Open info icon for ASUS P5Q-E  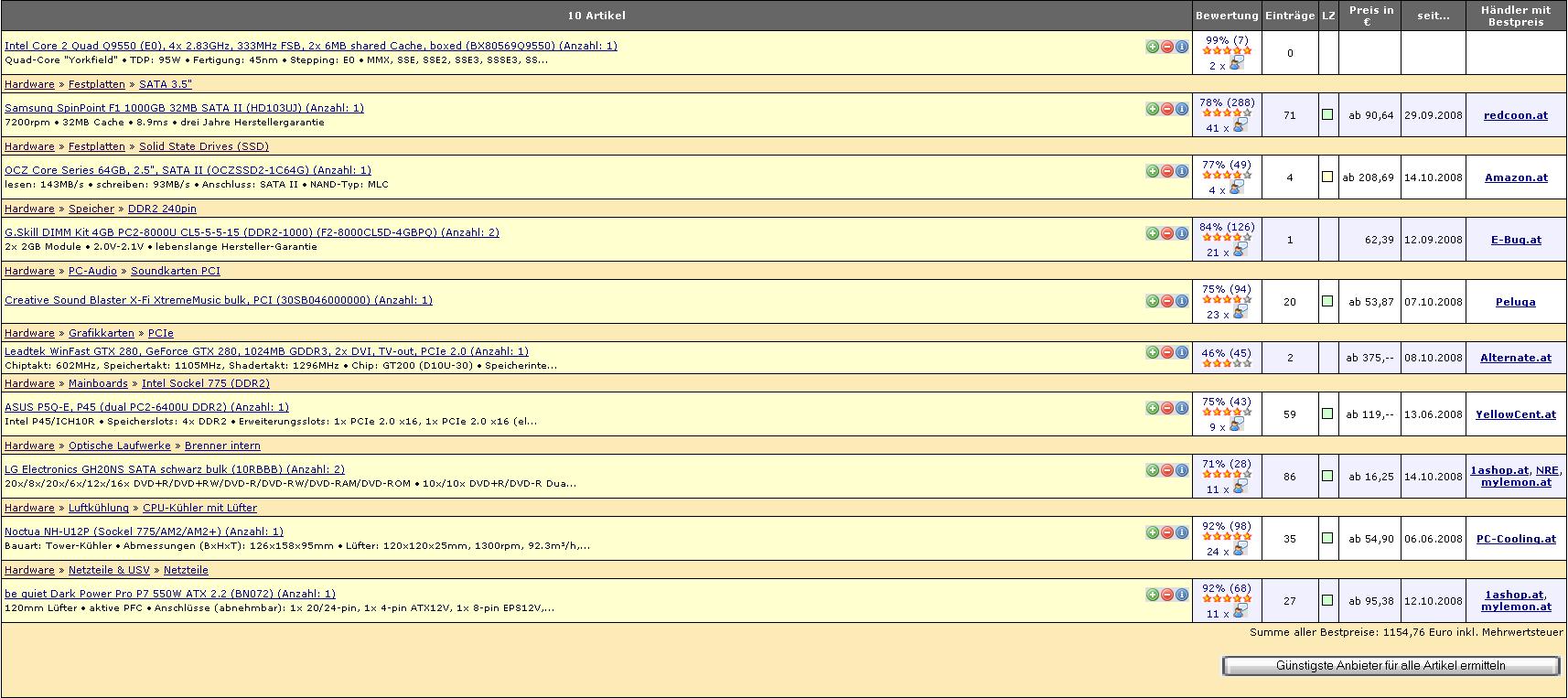point(1182,407)
